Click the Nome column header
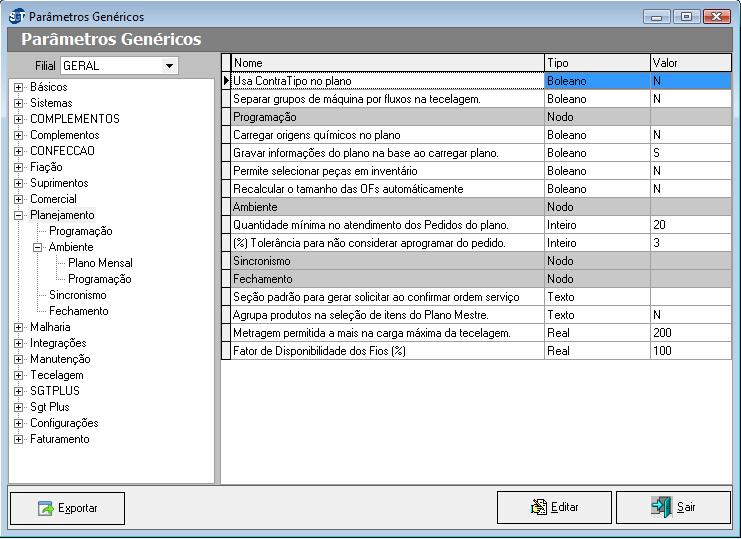Image resolution: width=741 pixels, height=539 pixels. click(387, 63)
